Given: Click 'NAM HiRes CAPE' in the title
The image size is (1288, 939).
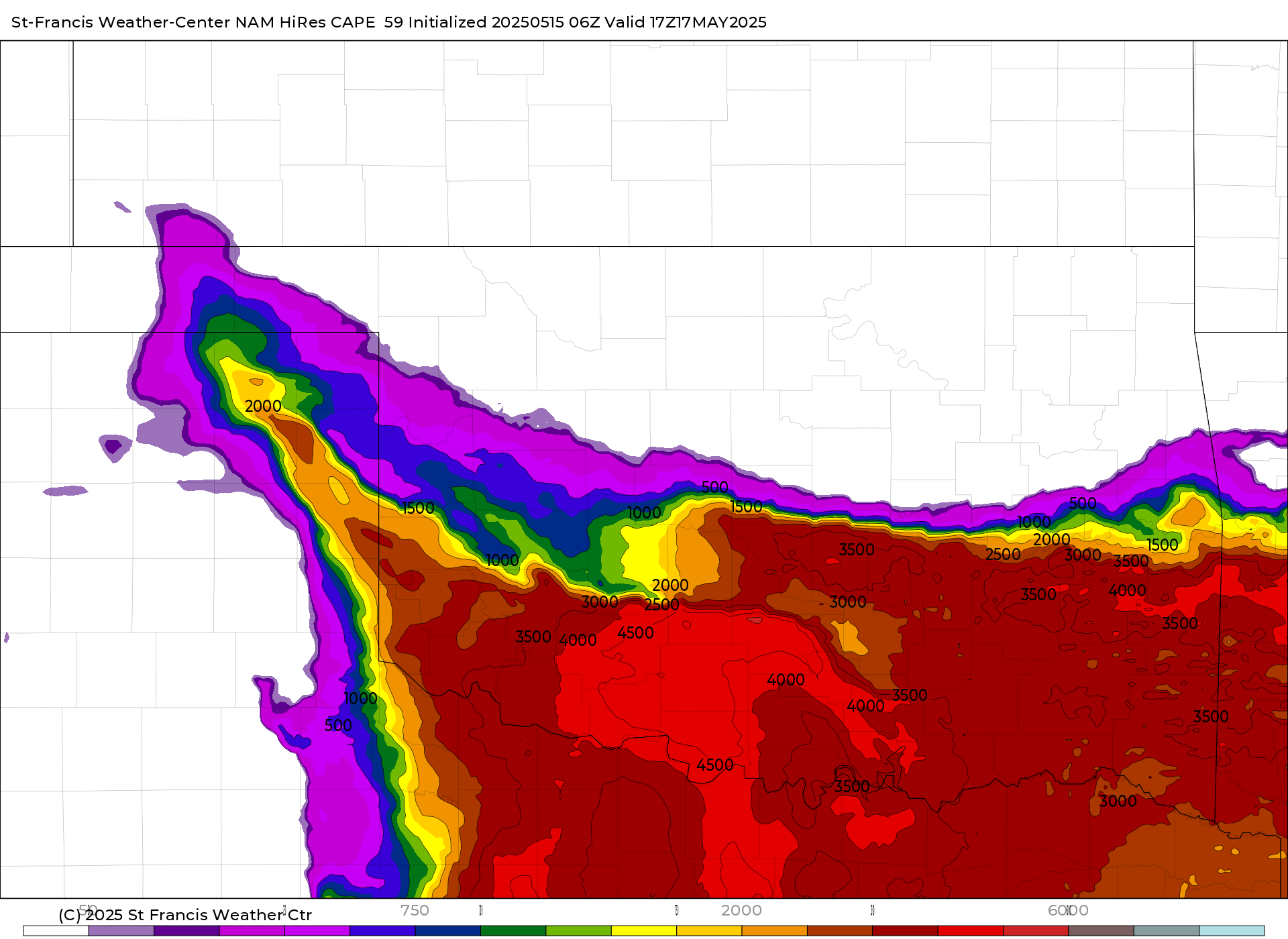Looking at the screenshot, I should pos(305,22).
